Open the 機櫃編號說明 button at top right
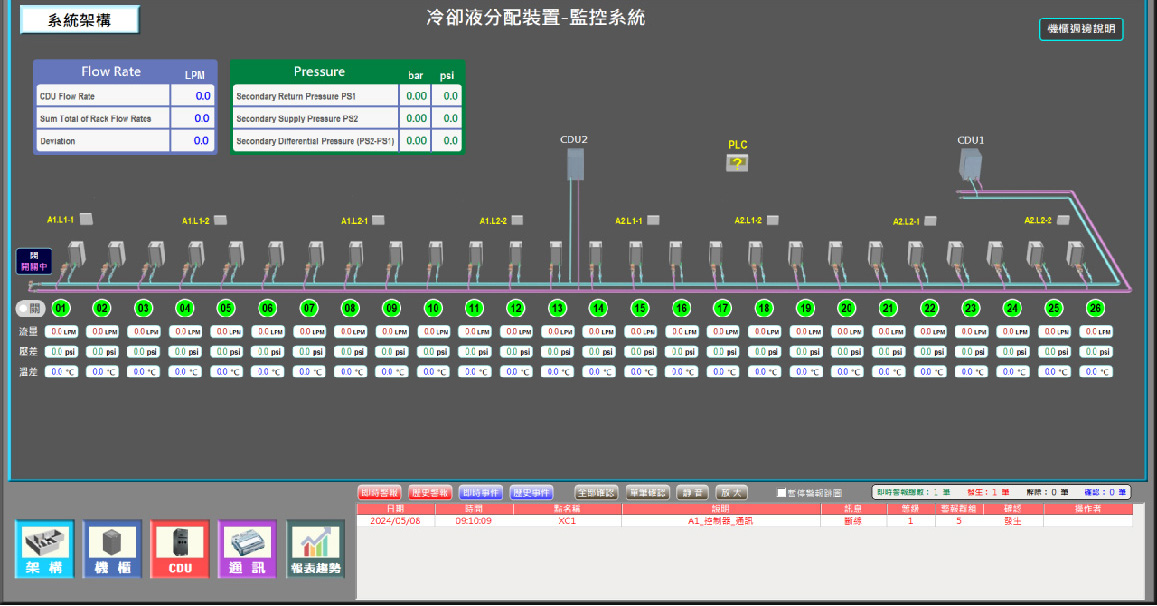Viewport: 1157px width, 606px height. coord(1081,29)
